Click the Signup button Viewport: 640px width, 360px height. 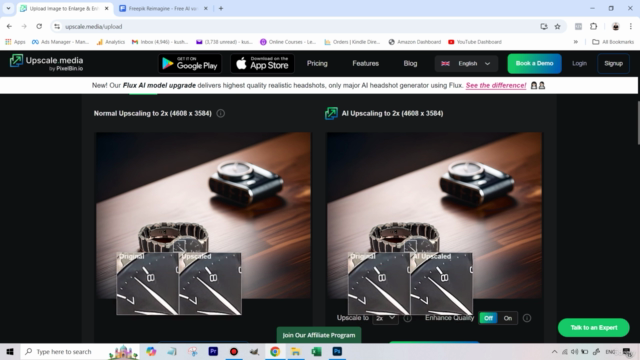[x=613, y=63]
